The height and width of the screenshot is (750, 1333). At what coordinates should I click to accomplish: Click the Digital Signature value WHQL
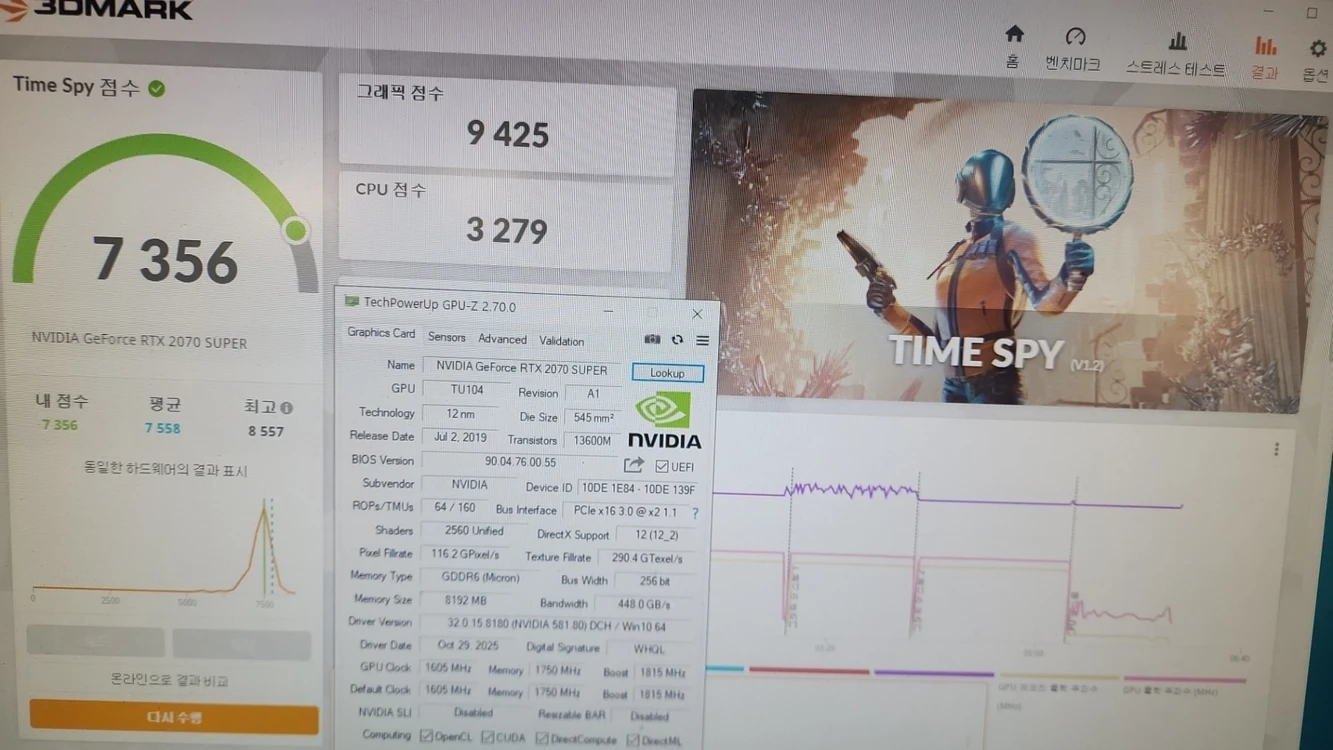[x=648, y=650]
